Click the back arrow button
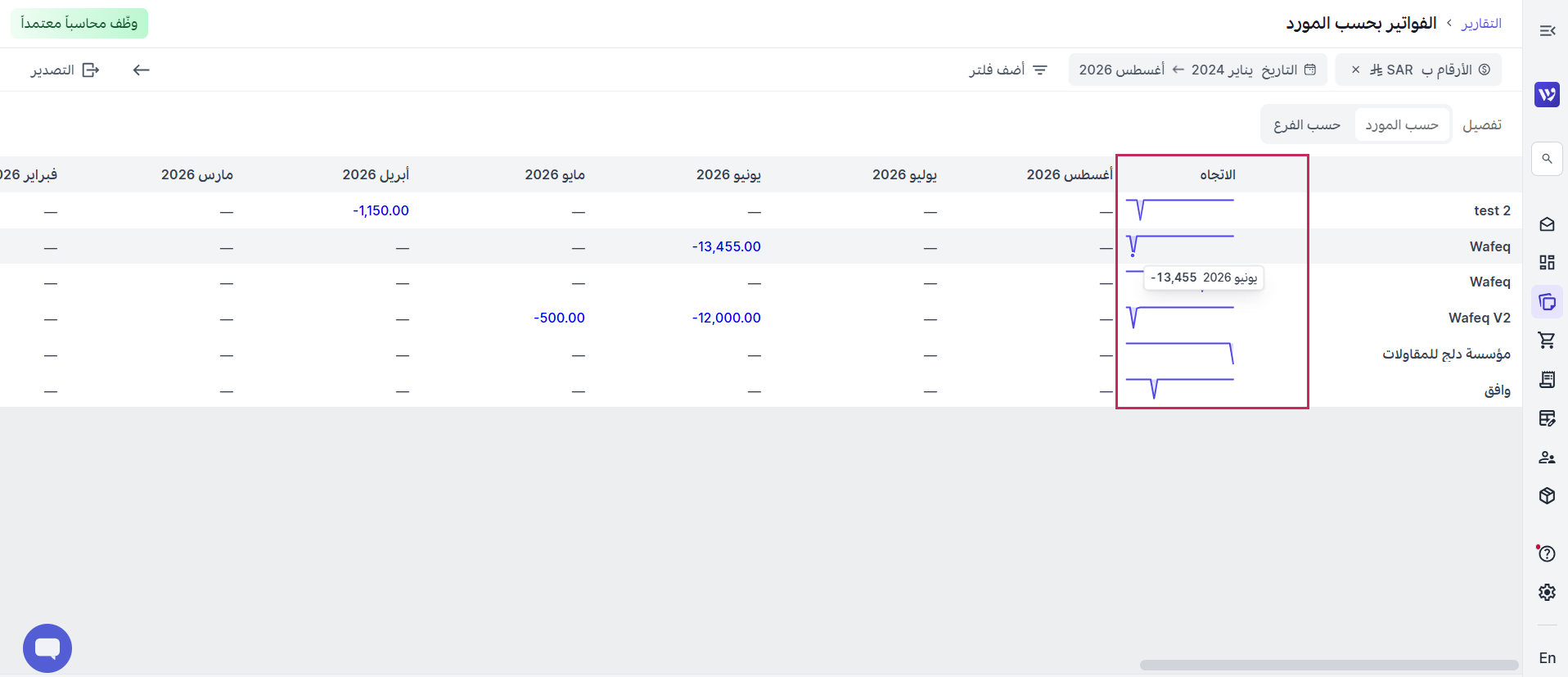This screenshot has width=1568, height=677. click(142, 70)
